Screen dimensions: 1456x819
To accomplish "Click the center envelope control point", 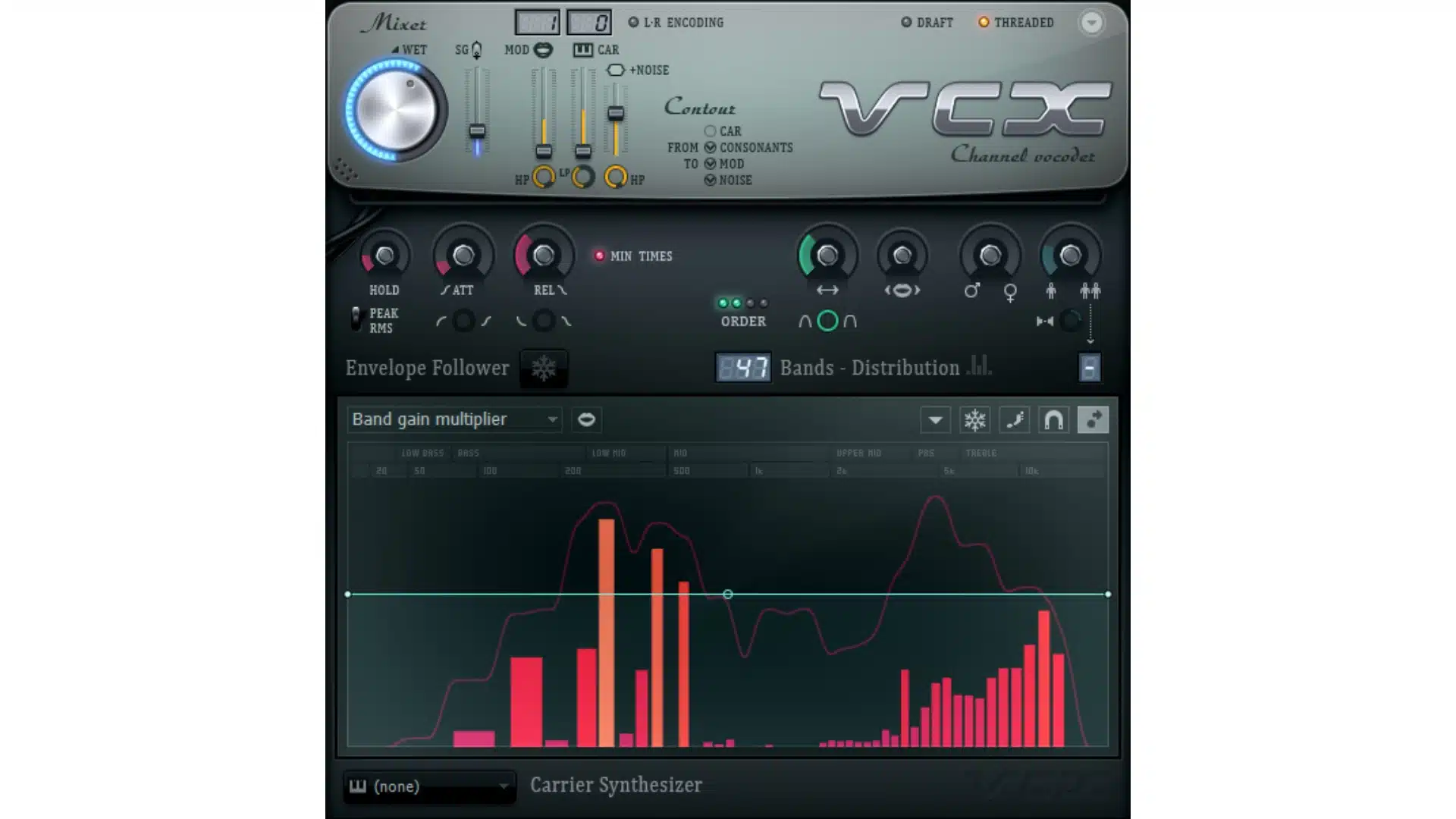I will (x=728, y=595).
